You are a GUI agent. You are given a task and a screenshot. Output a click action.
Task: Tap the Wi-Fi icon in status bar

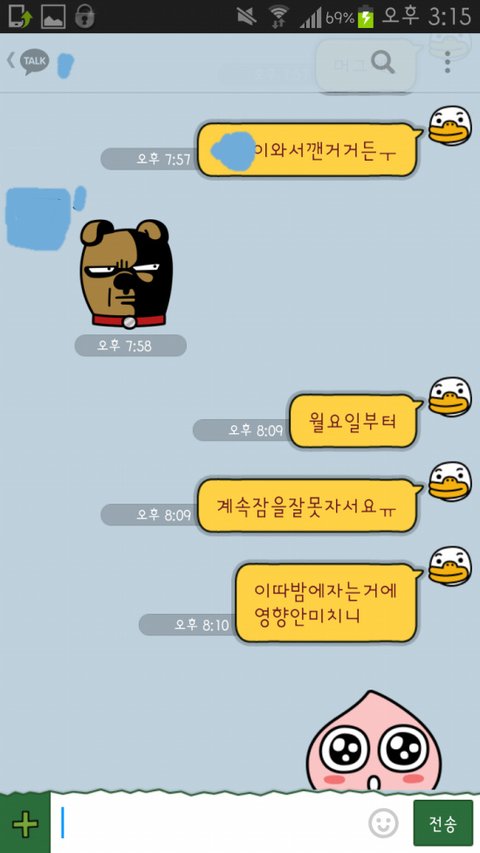(x=278, y=16)
